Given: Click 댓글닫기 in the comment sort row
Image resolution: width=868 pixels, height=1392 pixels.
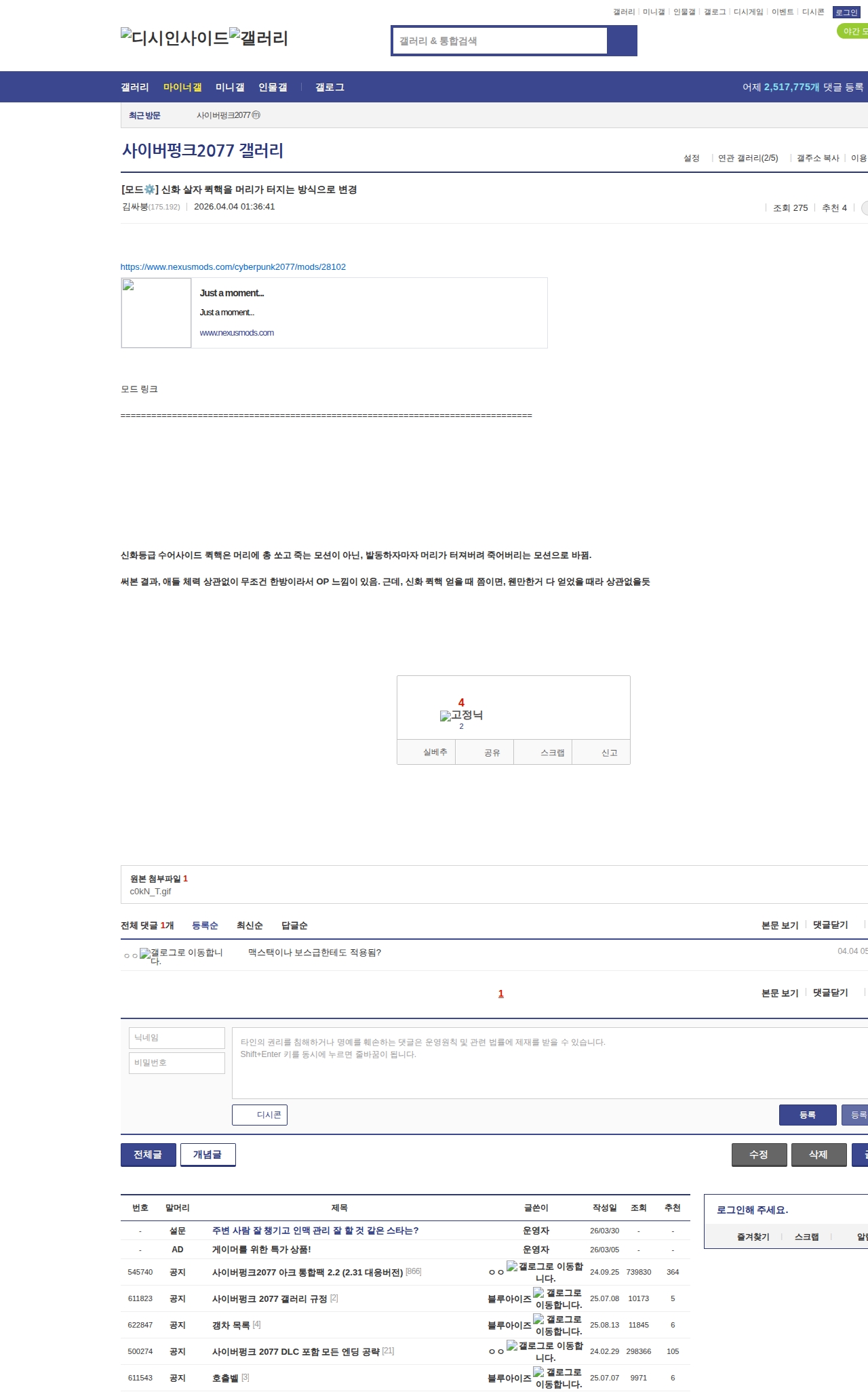Looking at the screenshot, I should (x=831, y=925).
